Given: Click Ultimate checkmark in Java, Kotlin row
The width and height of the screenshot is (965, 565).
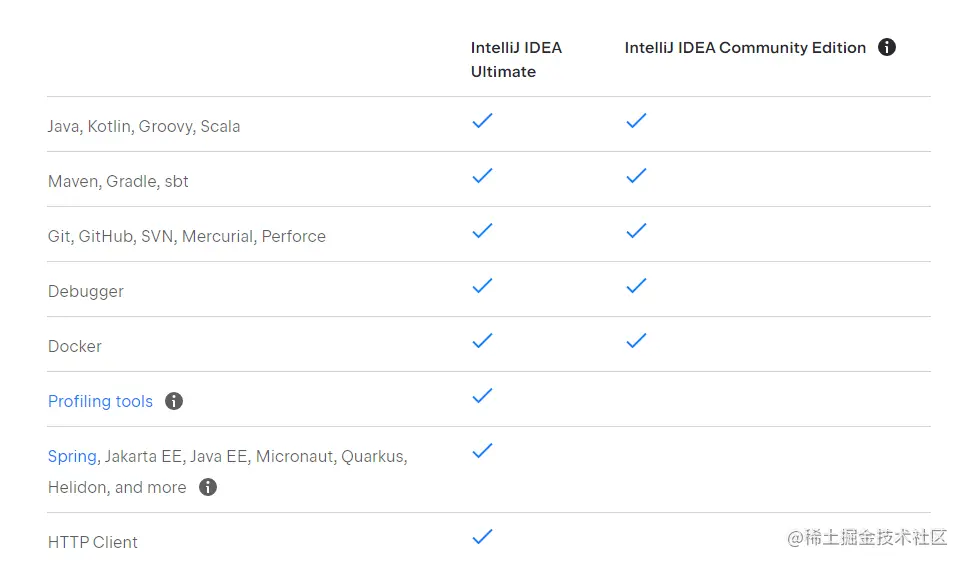Looking at the screenshot, I should pyautogui.click(x=482, y=121).
